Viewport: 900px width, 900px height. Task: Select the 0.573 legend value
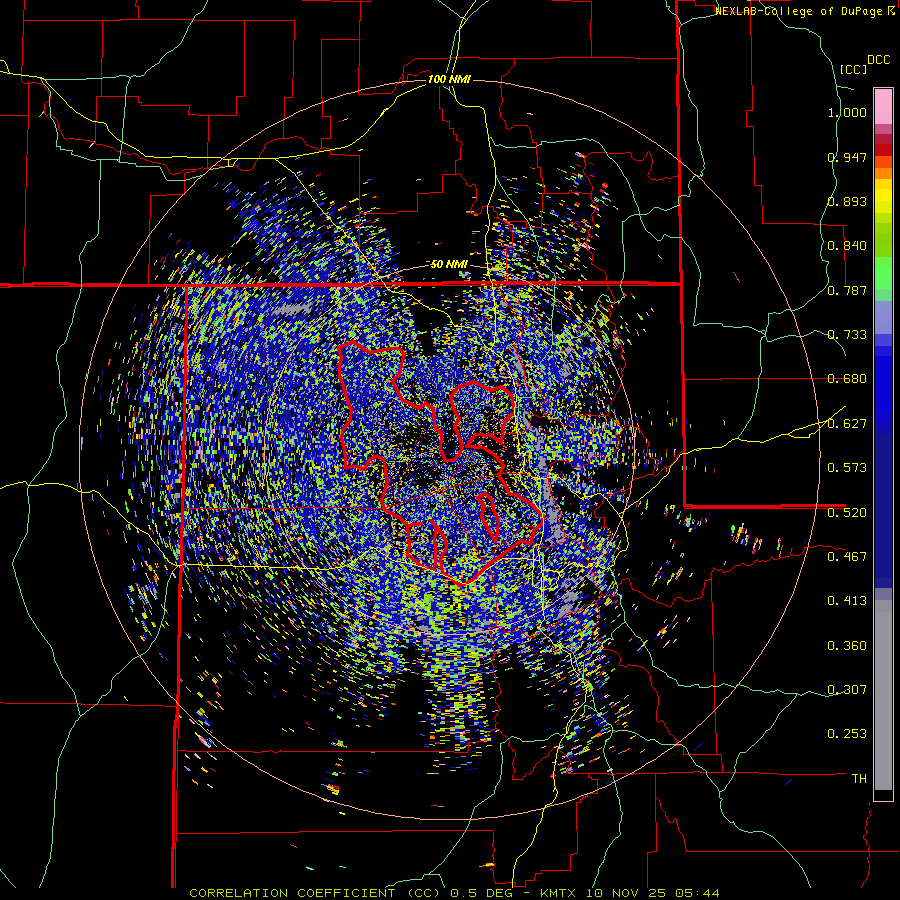847,468
